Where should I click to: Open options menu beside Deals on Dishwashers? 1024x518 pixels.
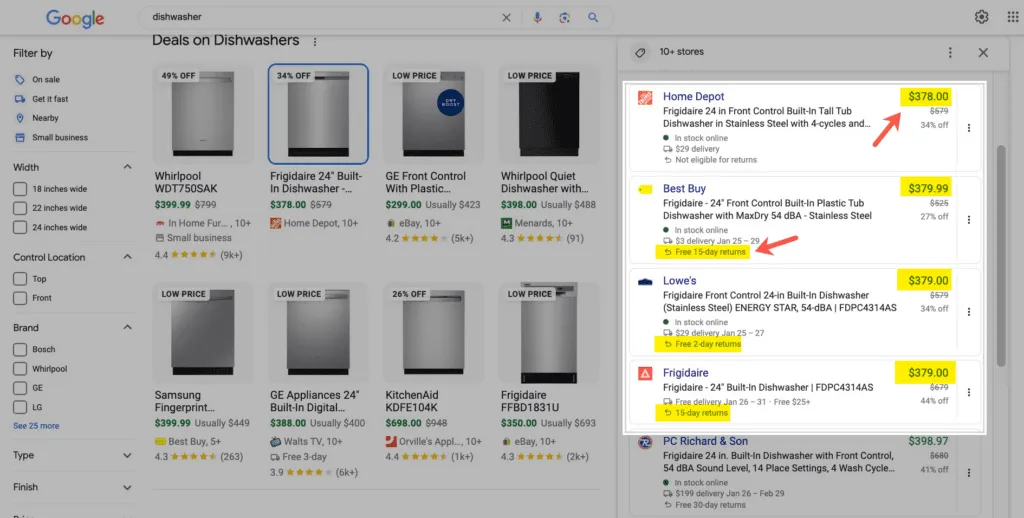tap(315, 42)
